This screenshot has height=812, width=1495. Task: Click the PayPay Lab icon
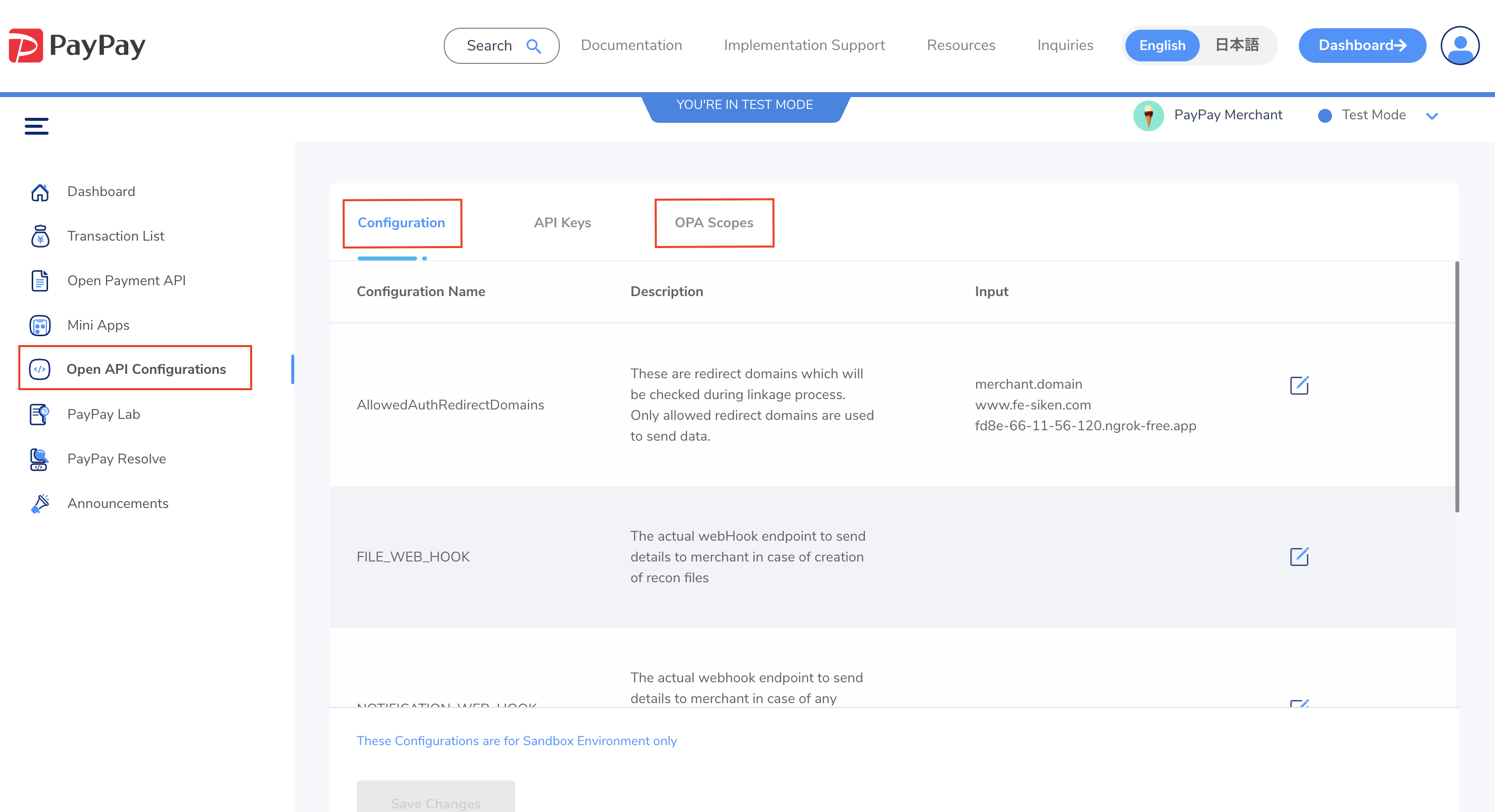coord(40,415)
